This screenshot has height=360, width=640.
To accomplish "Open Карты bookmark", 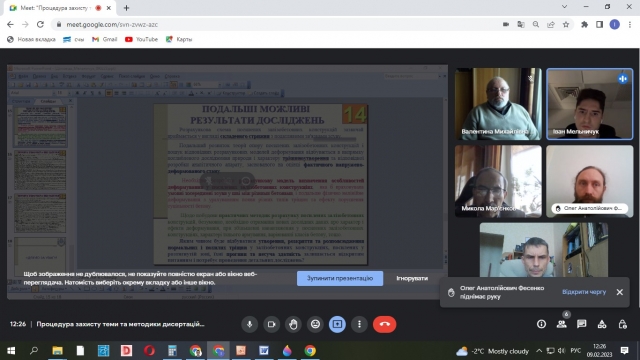I will (x=179, y=39).
